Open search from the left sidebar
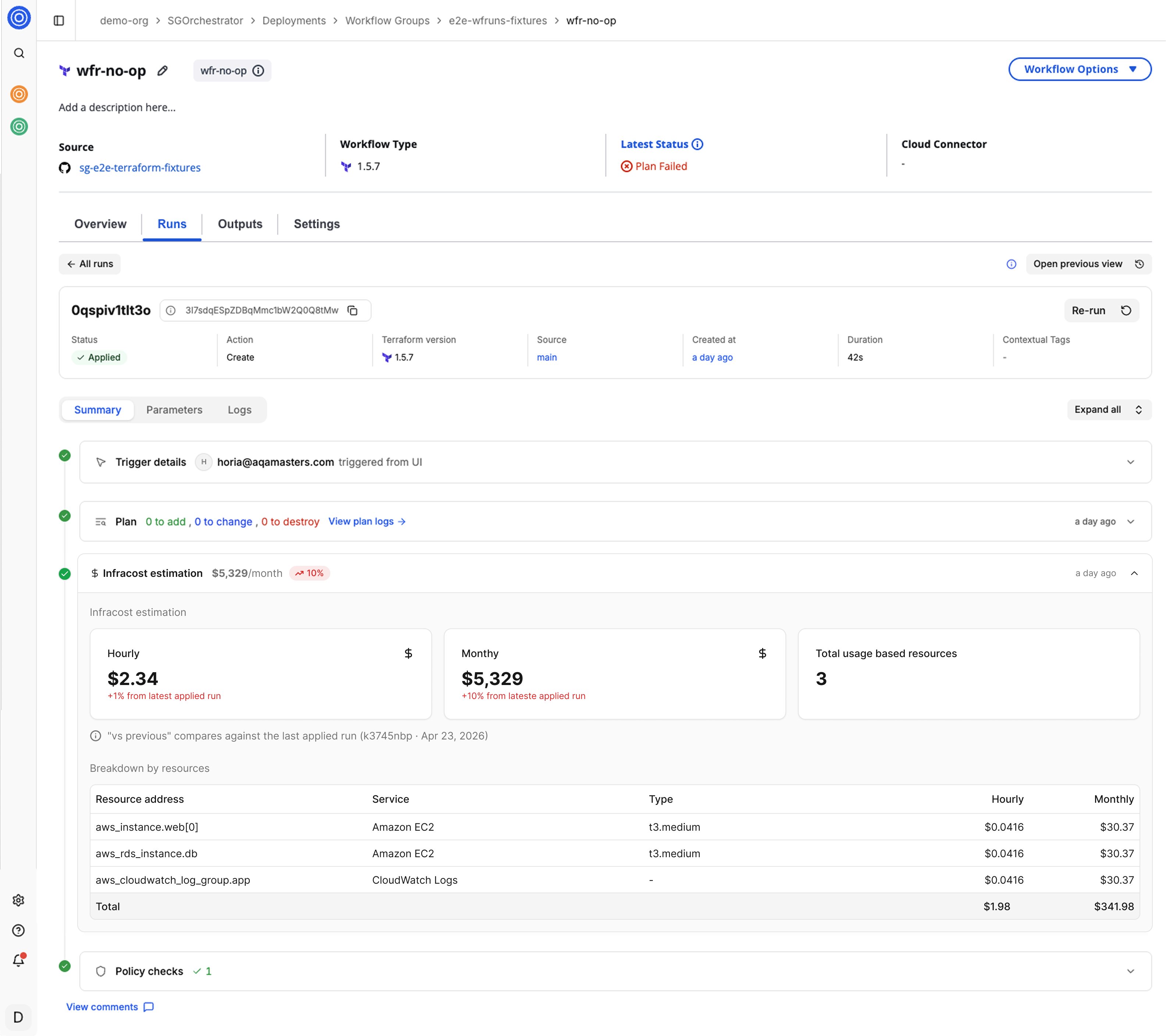1166x1036 pixels. tap(19, 53)
